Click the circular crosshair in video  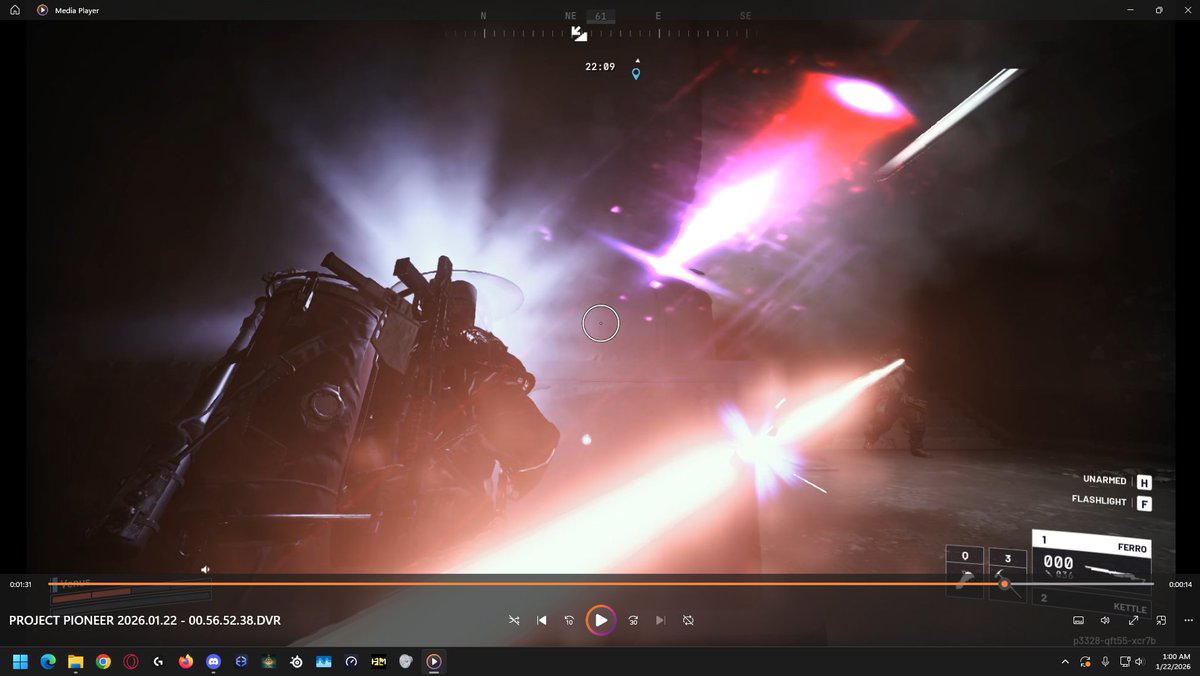601,323
